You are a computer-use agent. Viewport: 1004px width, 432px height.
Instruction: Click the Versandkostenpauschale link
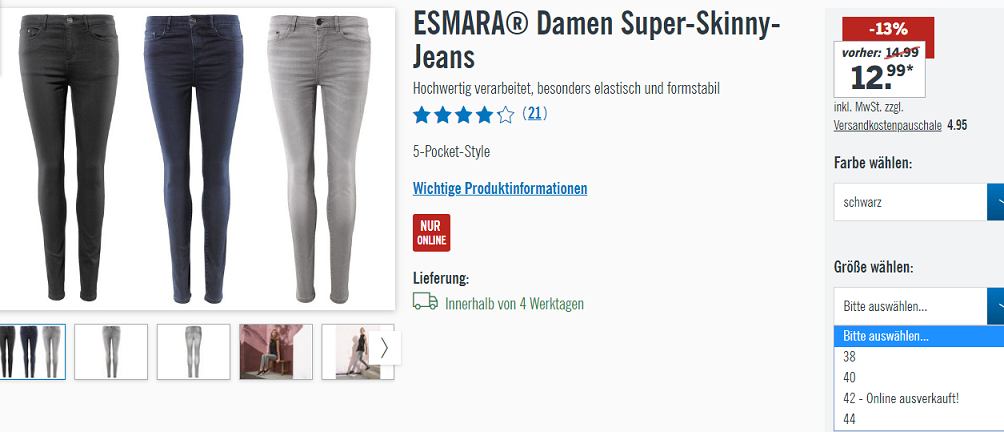point(887,125)
